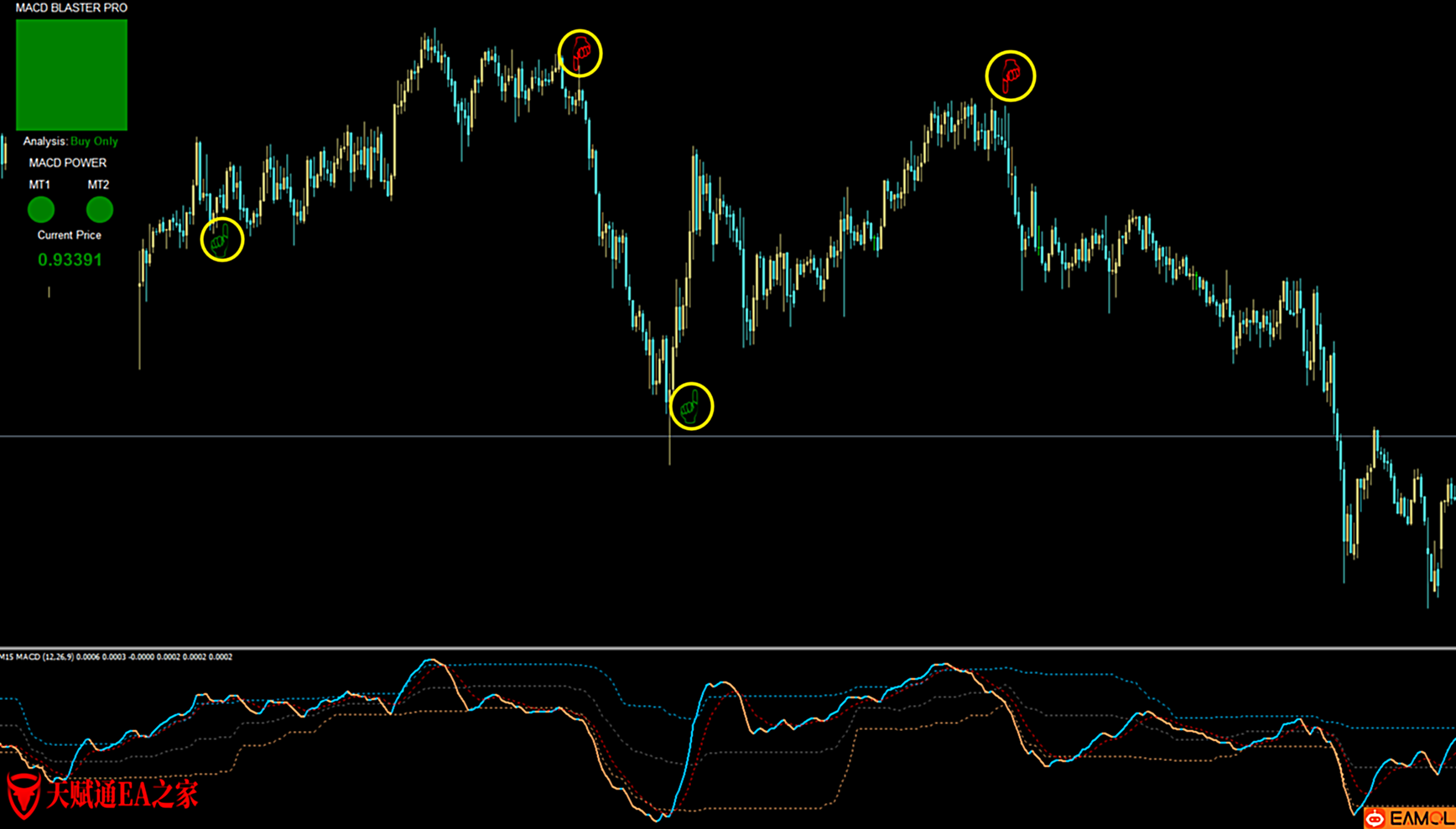Click the "Current Price" label

tap(69, 235)
